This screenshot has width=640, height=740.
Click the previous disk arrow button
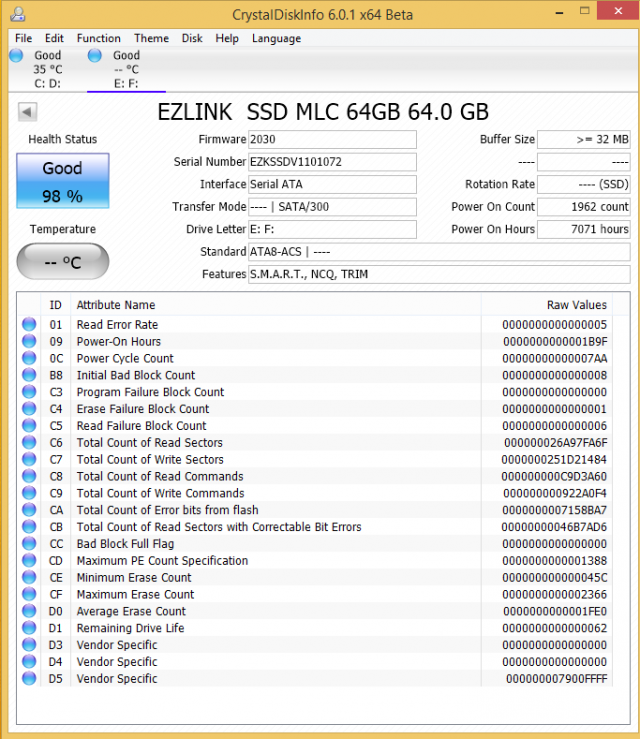27,112
